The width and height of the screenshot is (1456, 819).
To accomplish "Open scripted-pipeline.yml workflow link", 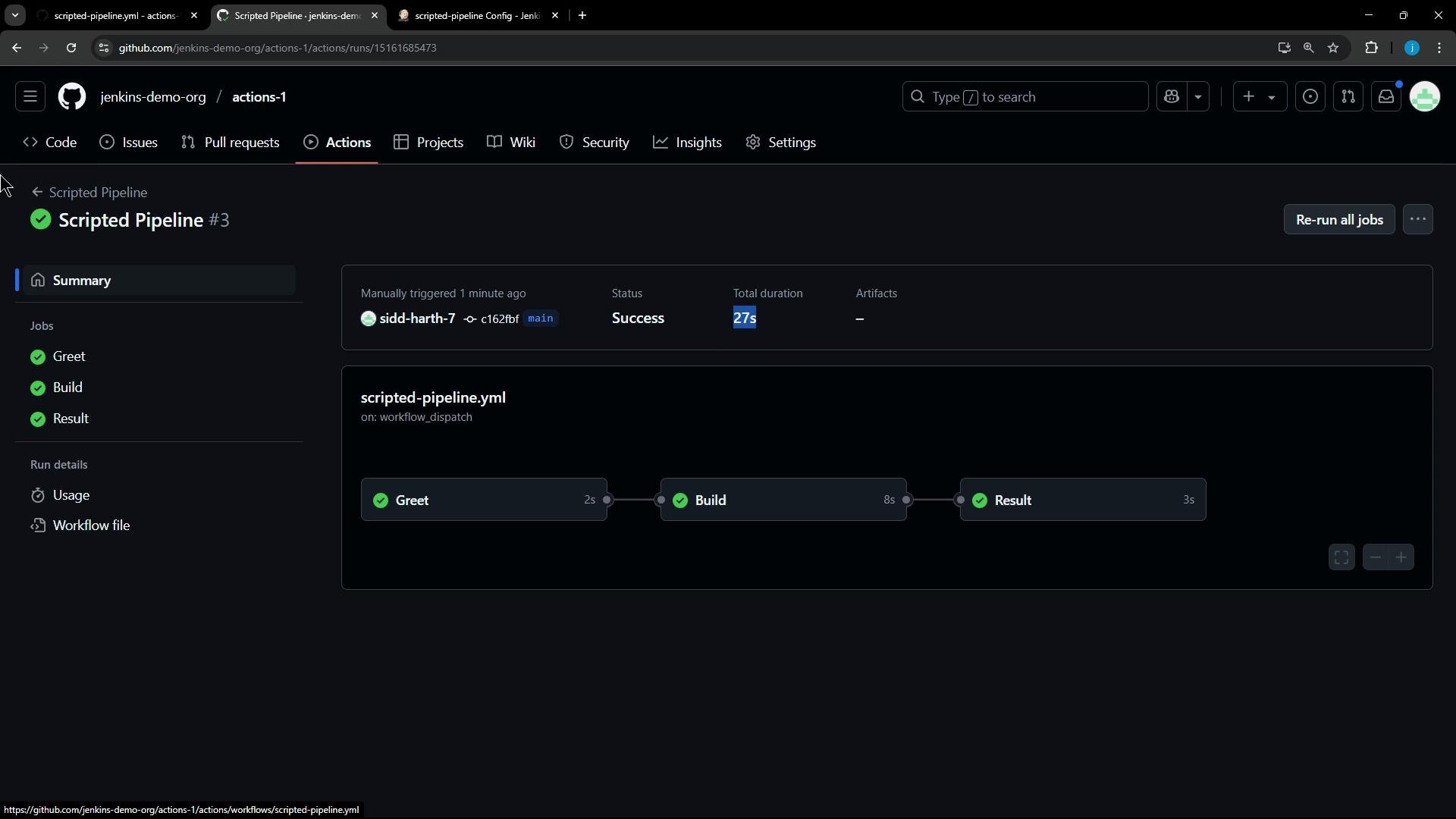I will [433, 398].
